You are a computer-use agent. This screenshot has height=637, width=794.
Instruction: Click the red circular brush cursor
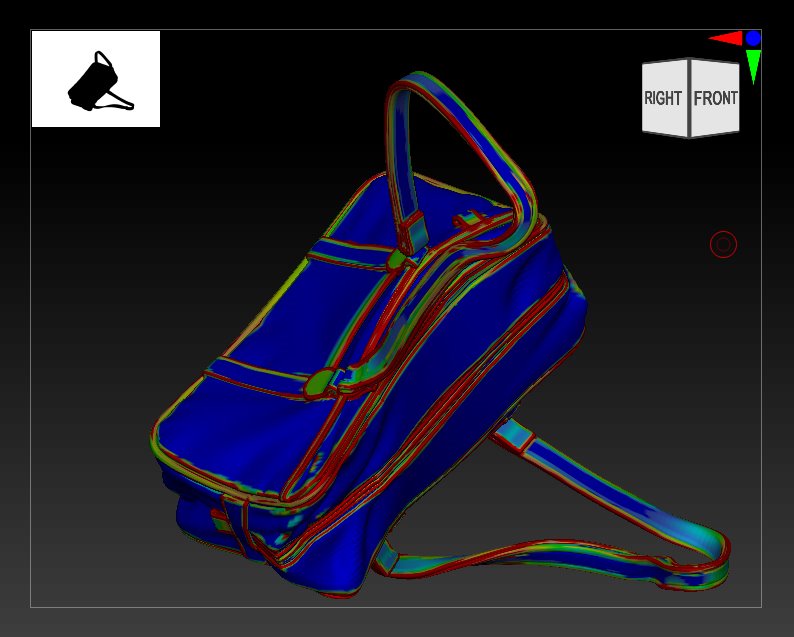point(723,245)
